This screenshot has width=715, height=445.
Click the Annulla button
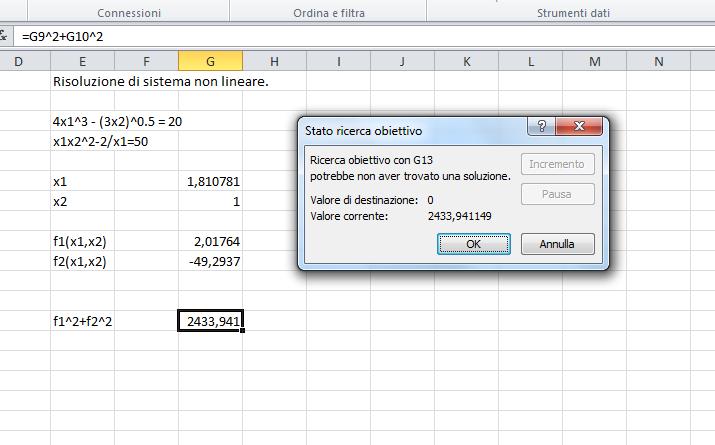click(x=558, y=243)
